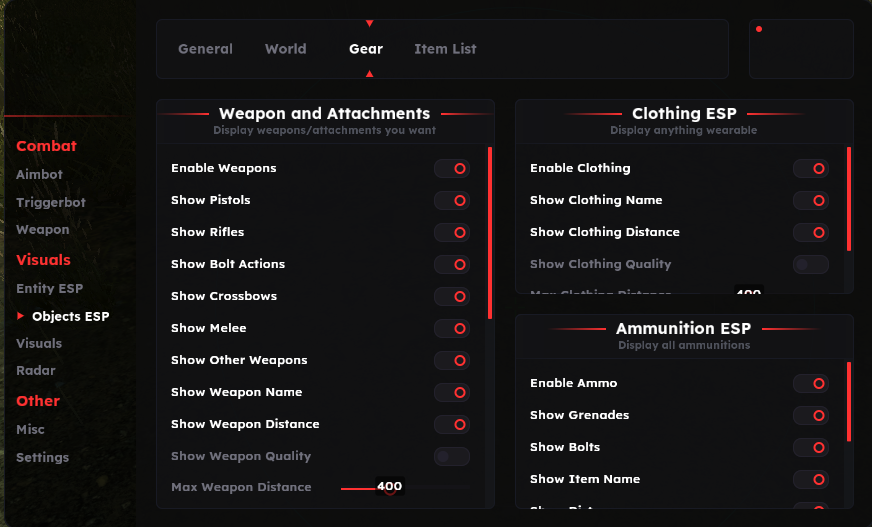Open Radar settings
Image resolution: width=872 pixels, height=527 pixels.
pos(36,370)
